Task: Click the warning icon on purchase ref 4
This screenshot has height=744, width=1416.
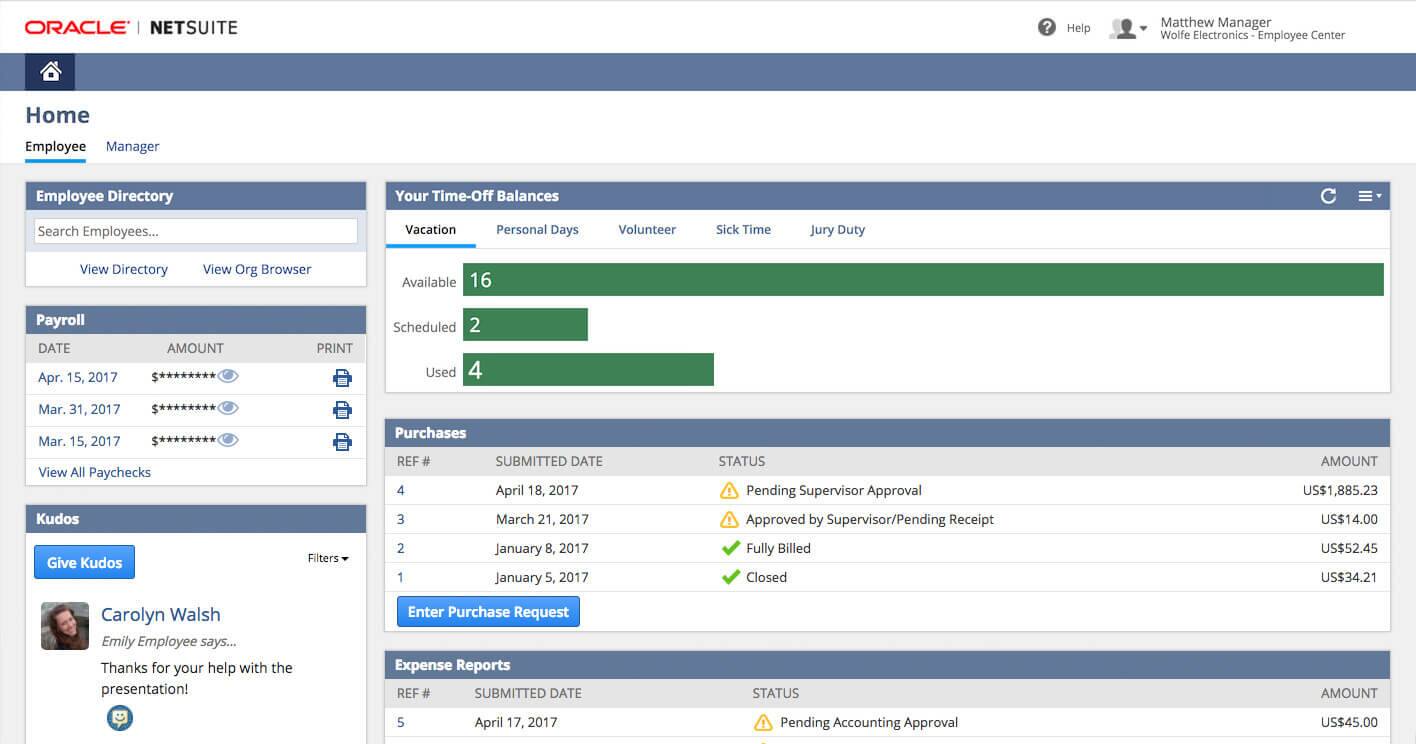Action: coord(729,490)
